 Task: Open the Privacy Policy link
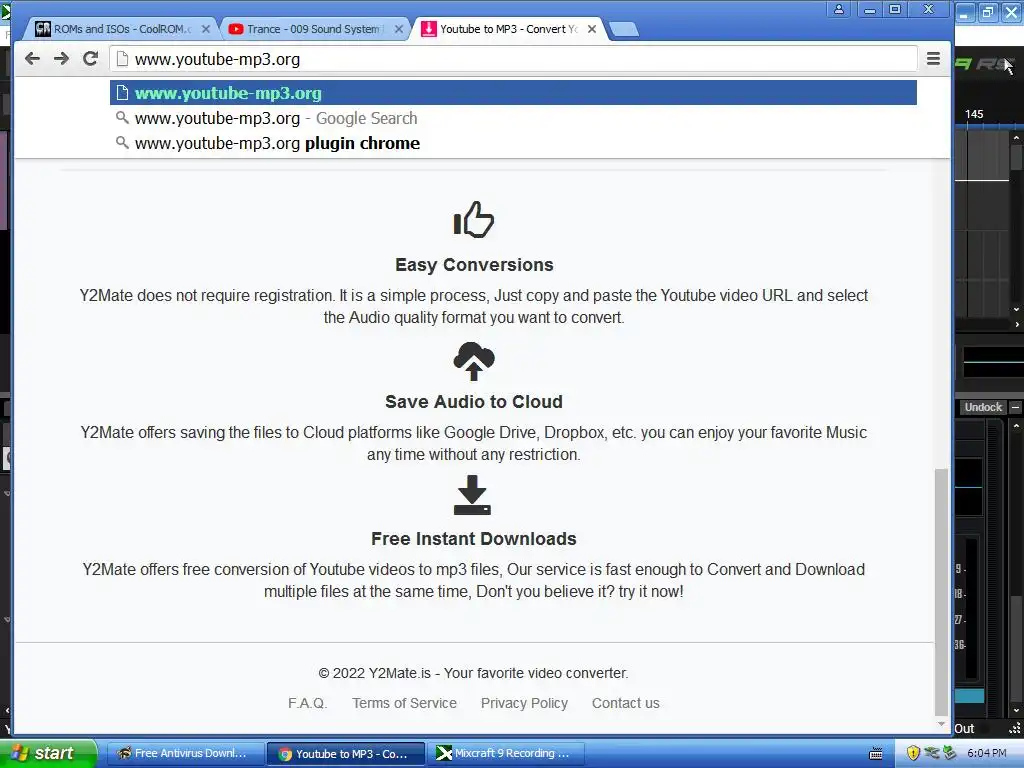pos(524,703)
